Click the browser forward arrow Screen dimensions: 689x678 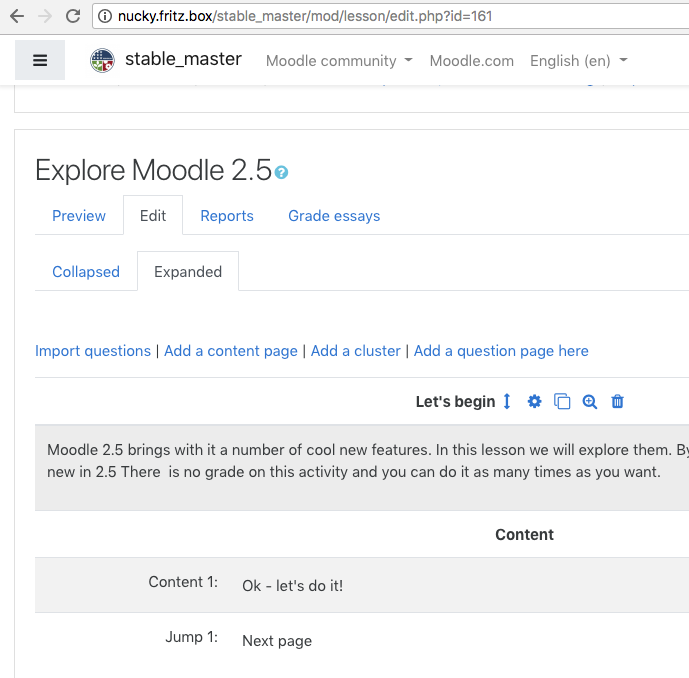click(45, 16)
